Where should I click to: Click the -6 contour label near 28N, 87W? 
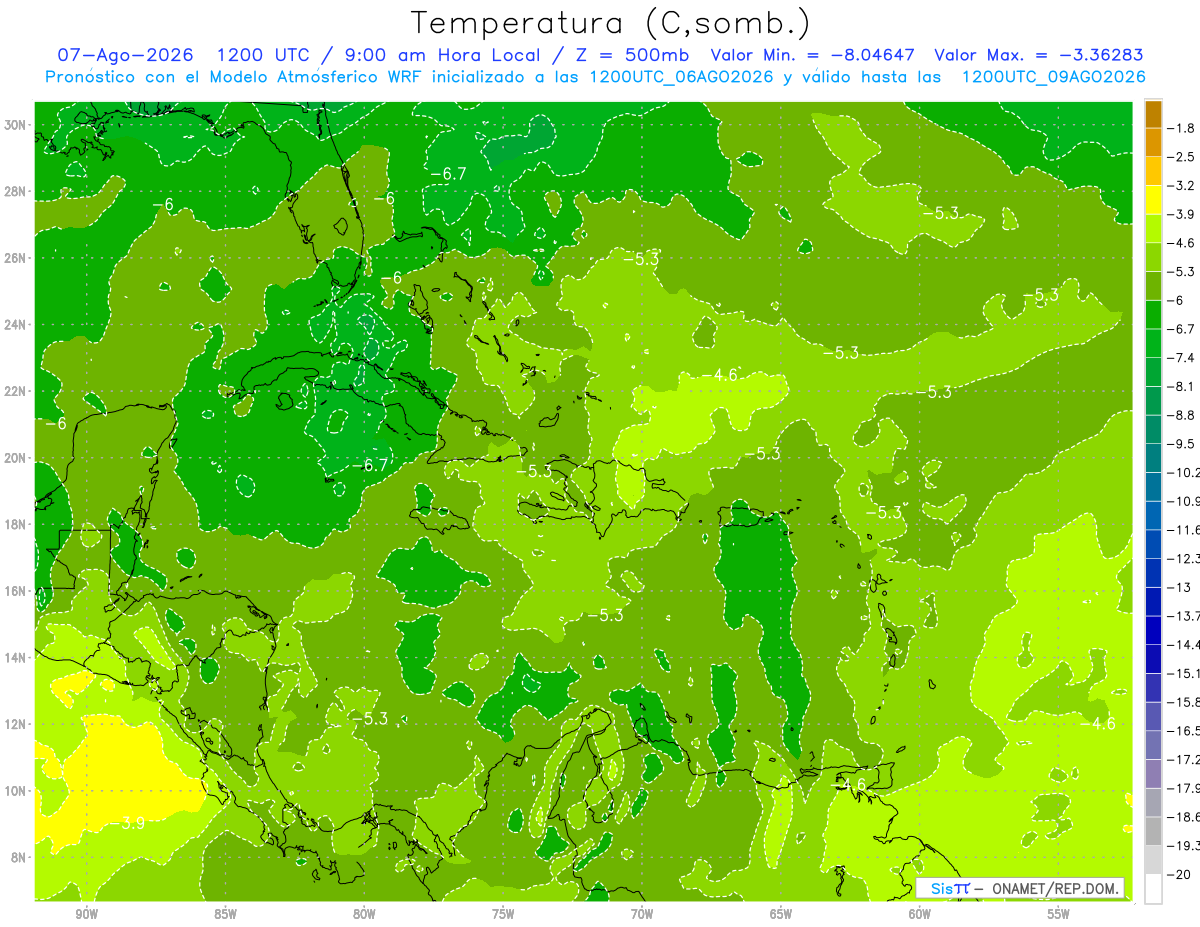tap(163, 204)
